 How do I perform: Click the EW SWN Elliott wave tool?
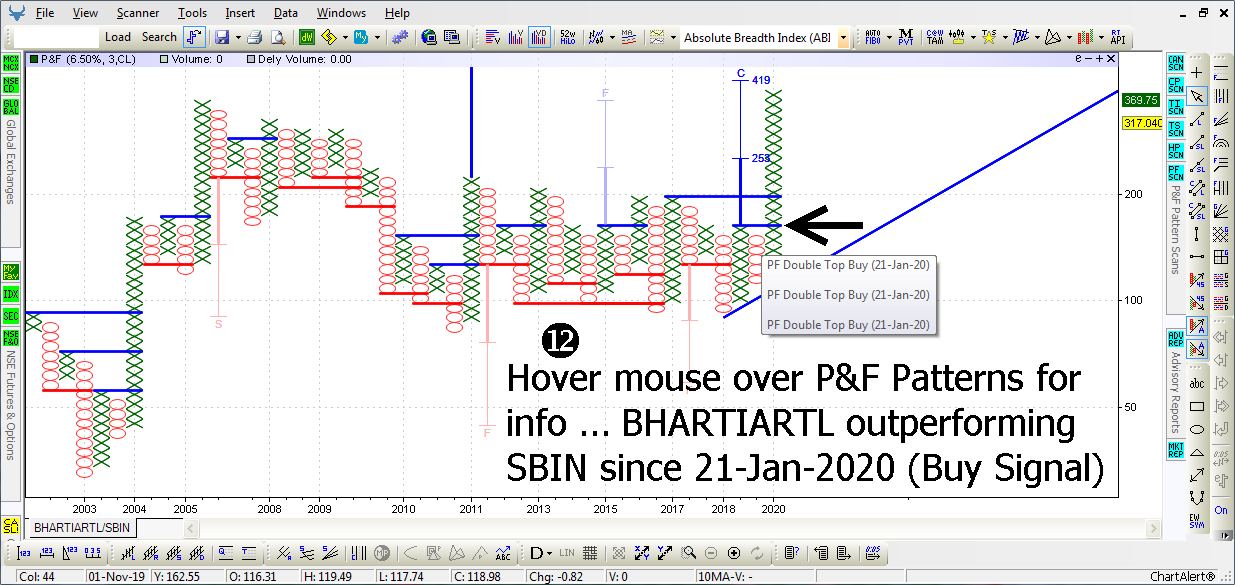pos(1197,520)
